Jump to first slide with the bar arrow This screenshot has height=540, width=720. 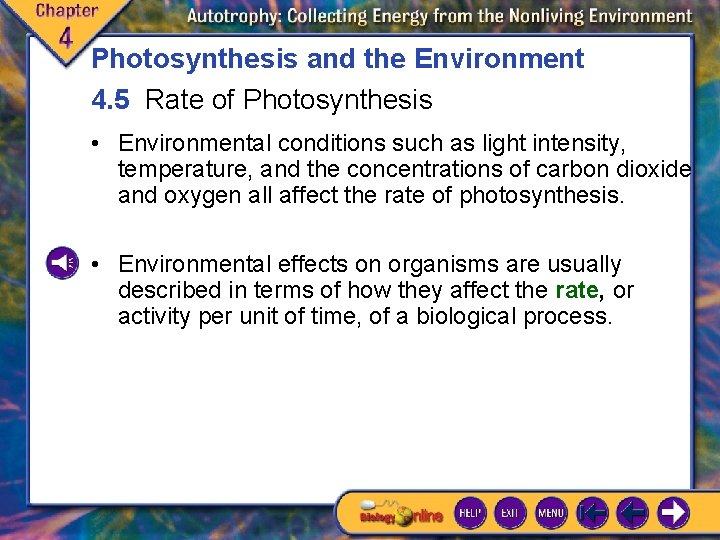pos(592,512)
